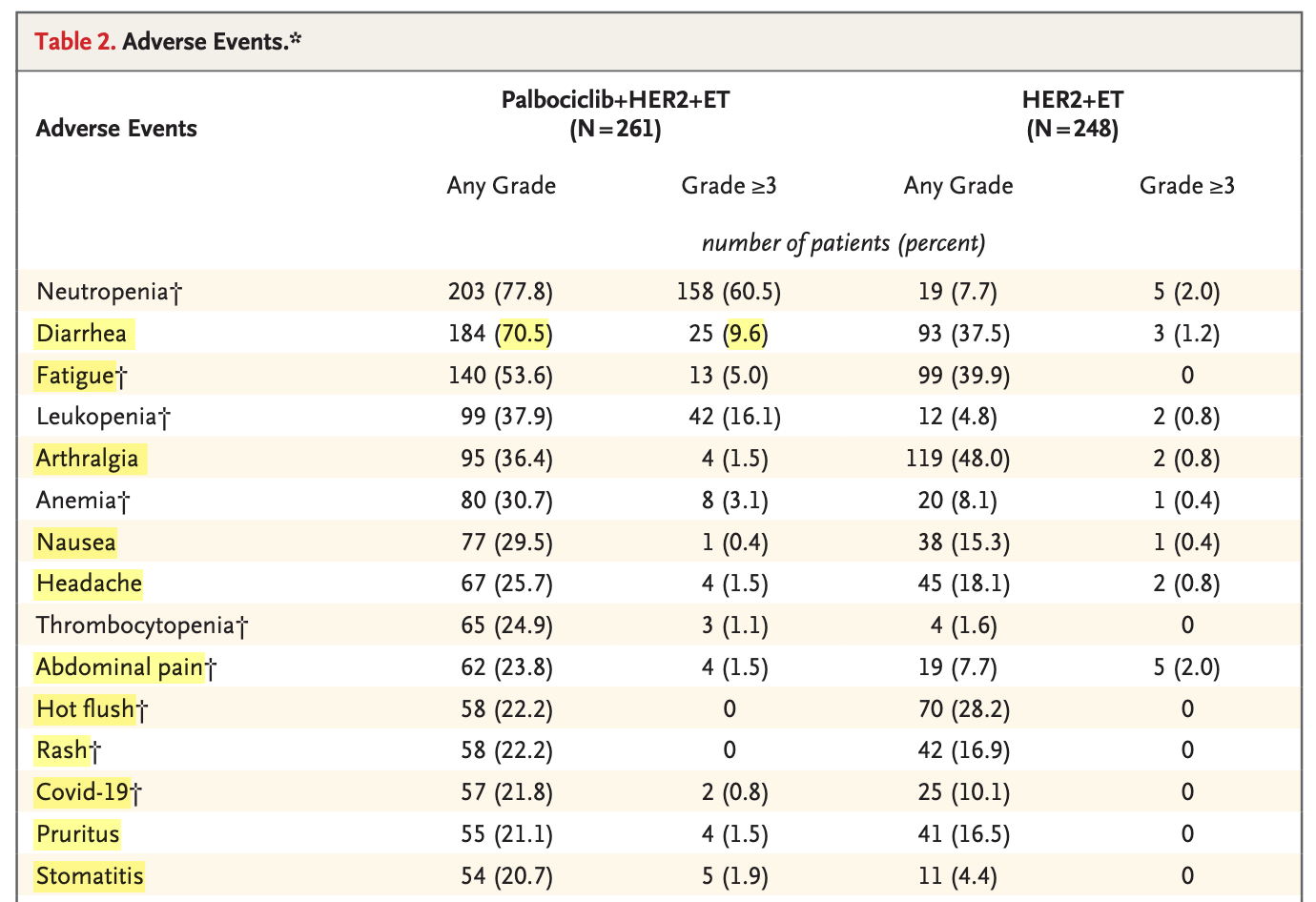Select the Leukopenia value '42 (16.1)'
Viewport: 1316px width, 902px height.
click(734, 417)
